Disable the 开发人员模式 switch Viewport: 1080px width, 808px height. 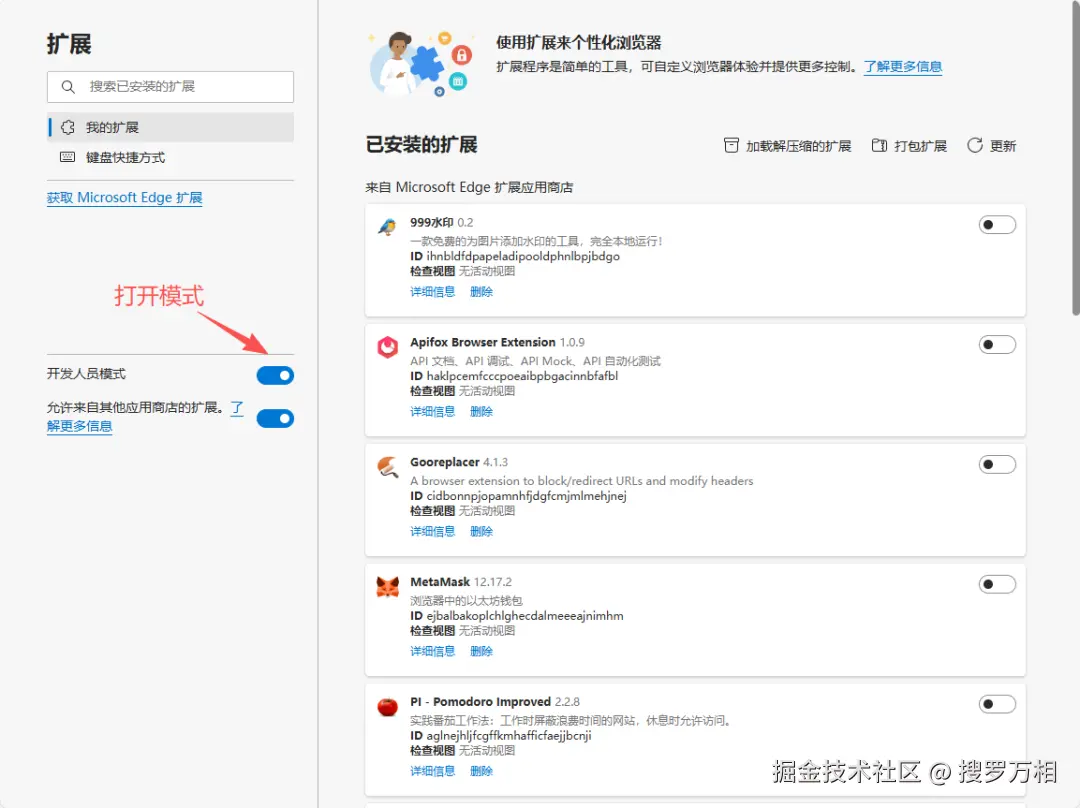point(275,375)
